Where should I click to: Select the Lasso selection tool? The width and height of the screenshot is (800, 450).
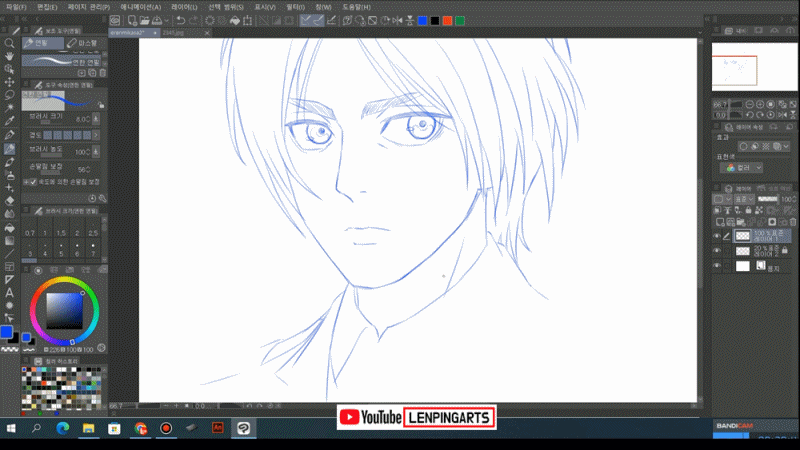[9, 95]
